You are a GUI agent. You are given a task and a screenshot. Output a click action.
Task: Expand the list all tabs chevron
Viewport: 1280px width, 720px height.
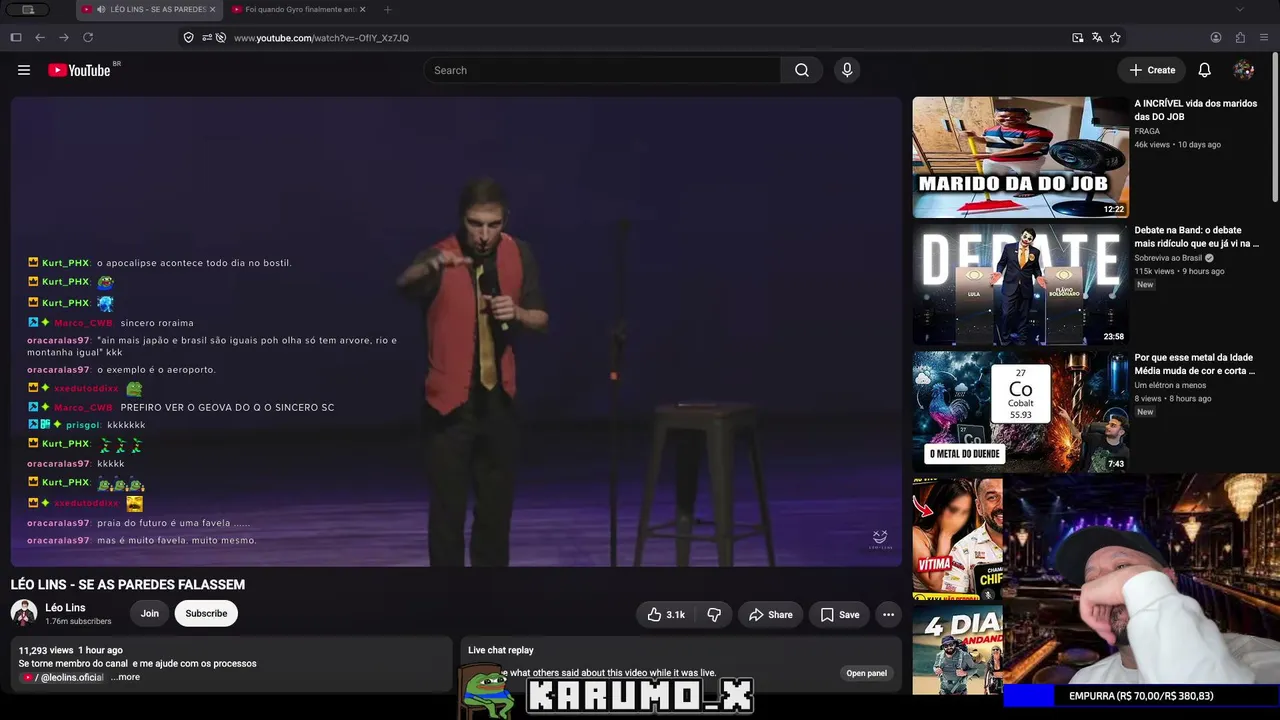1240,10
